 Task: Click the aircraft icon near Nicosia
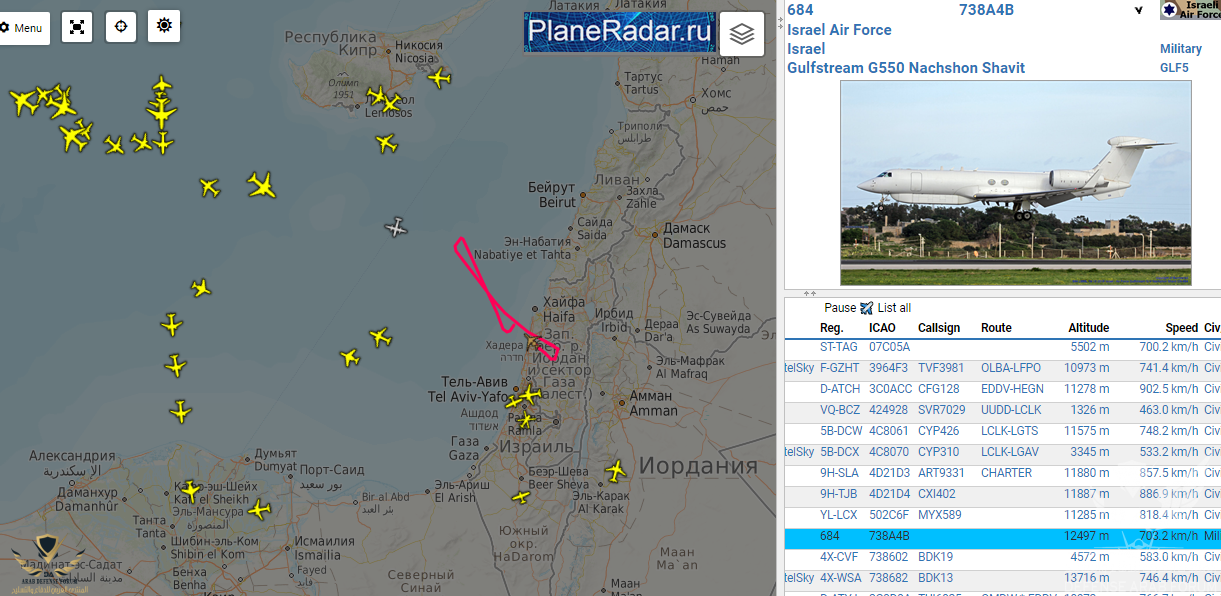click(x=438, y=78)
